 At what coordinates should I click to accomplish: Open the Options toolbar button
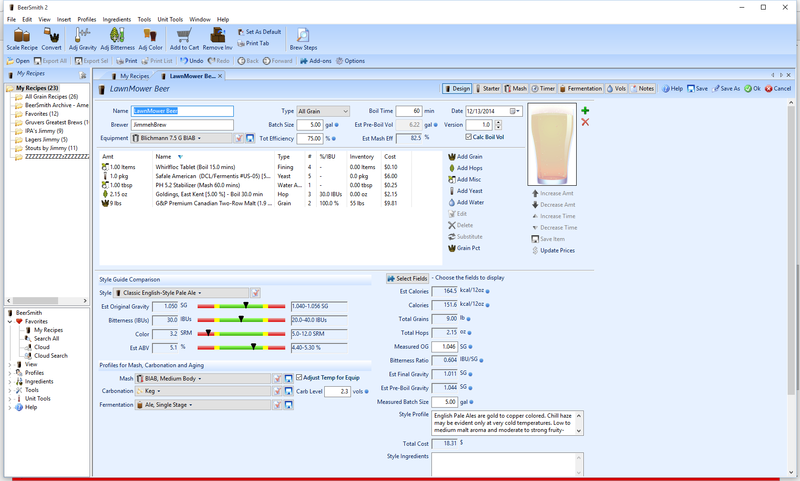click(351, 61)
